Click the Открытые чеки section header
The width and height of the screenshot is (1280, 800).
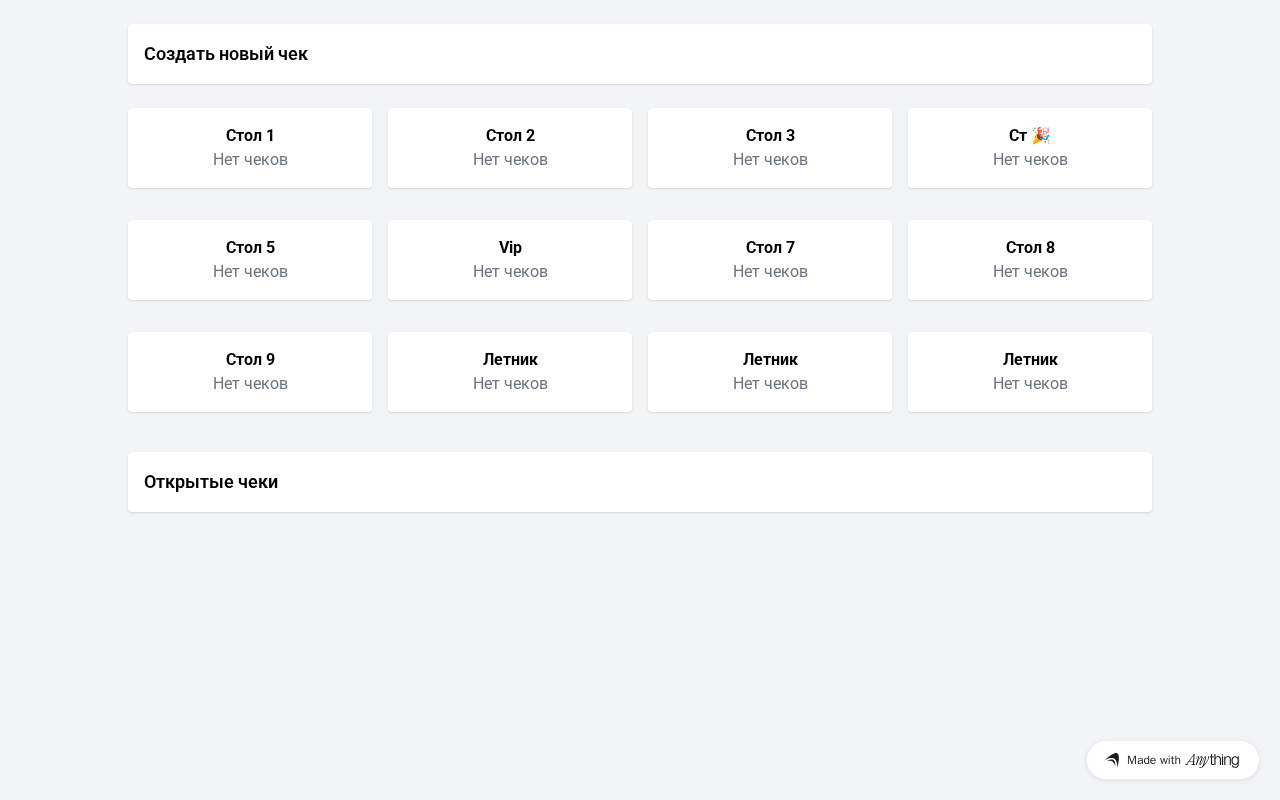click(x=211, y=482)
